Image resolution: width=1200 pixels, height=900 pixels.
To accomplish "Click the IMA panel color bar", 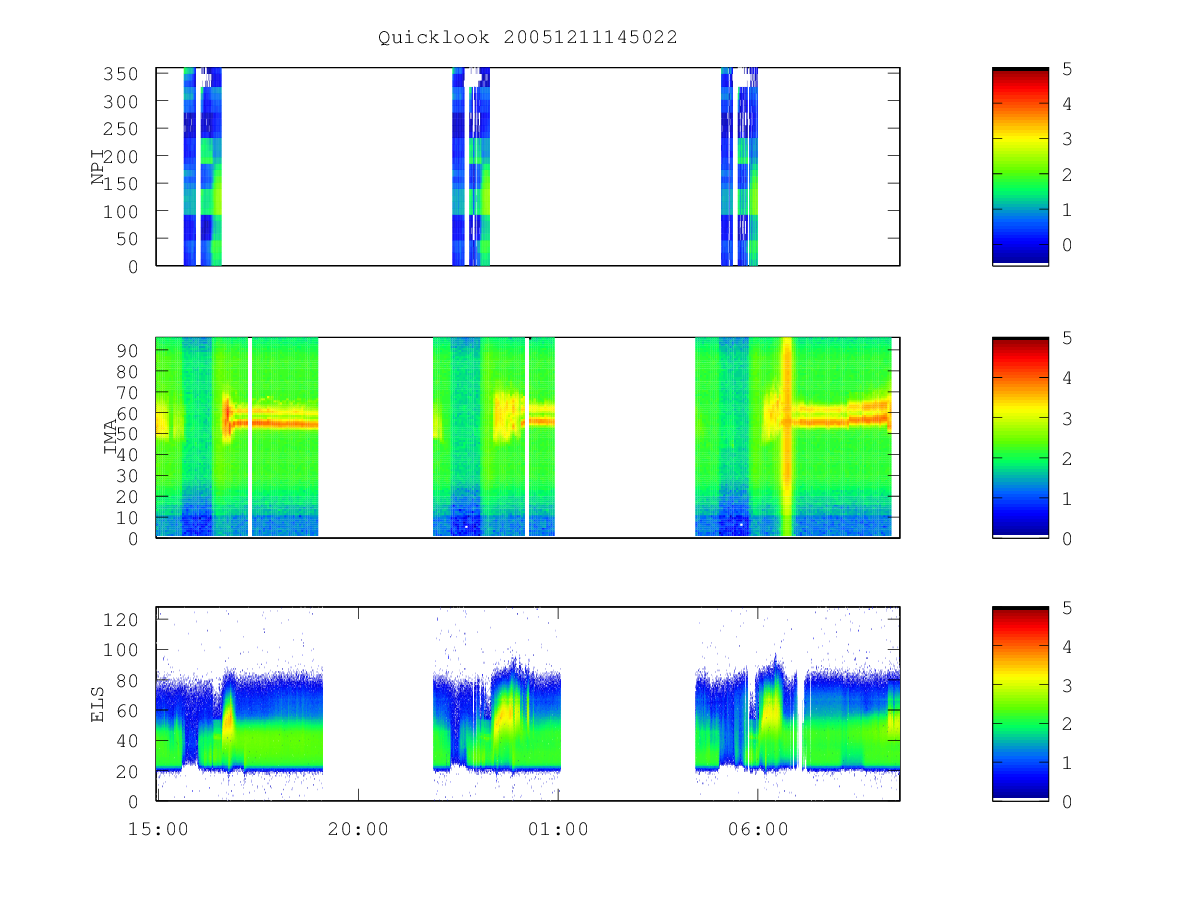I will [x=1020, y=437].
